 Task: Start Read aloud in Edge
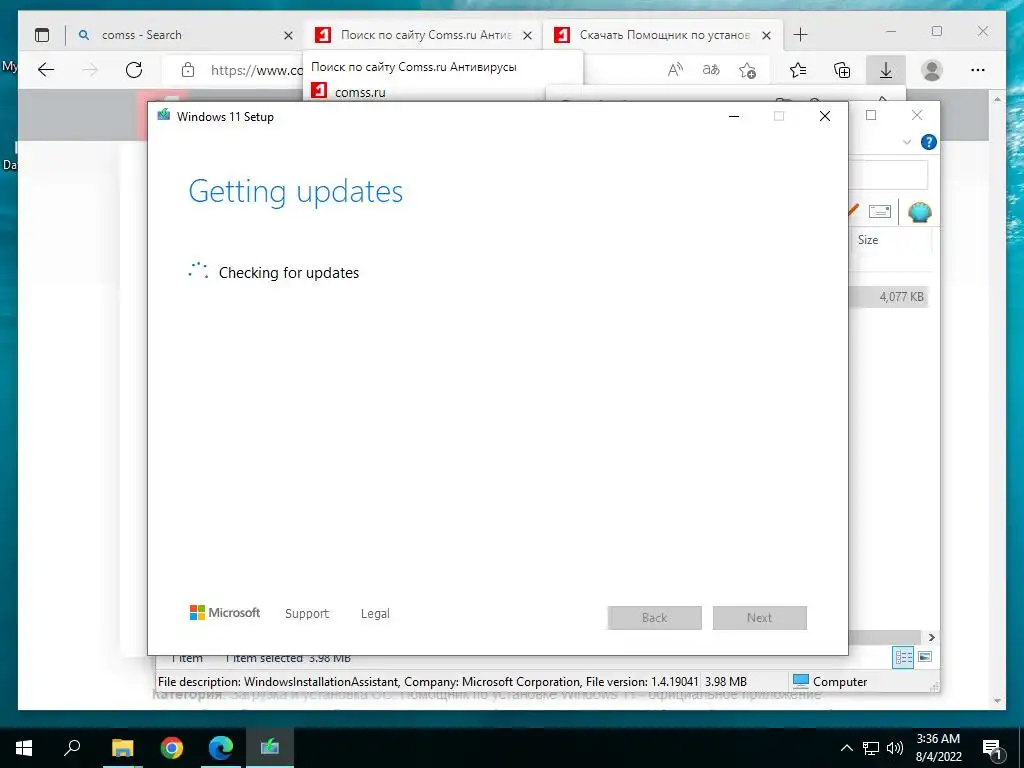(675, 70)
